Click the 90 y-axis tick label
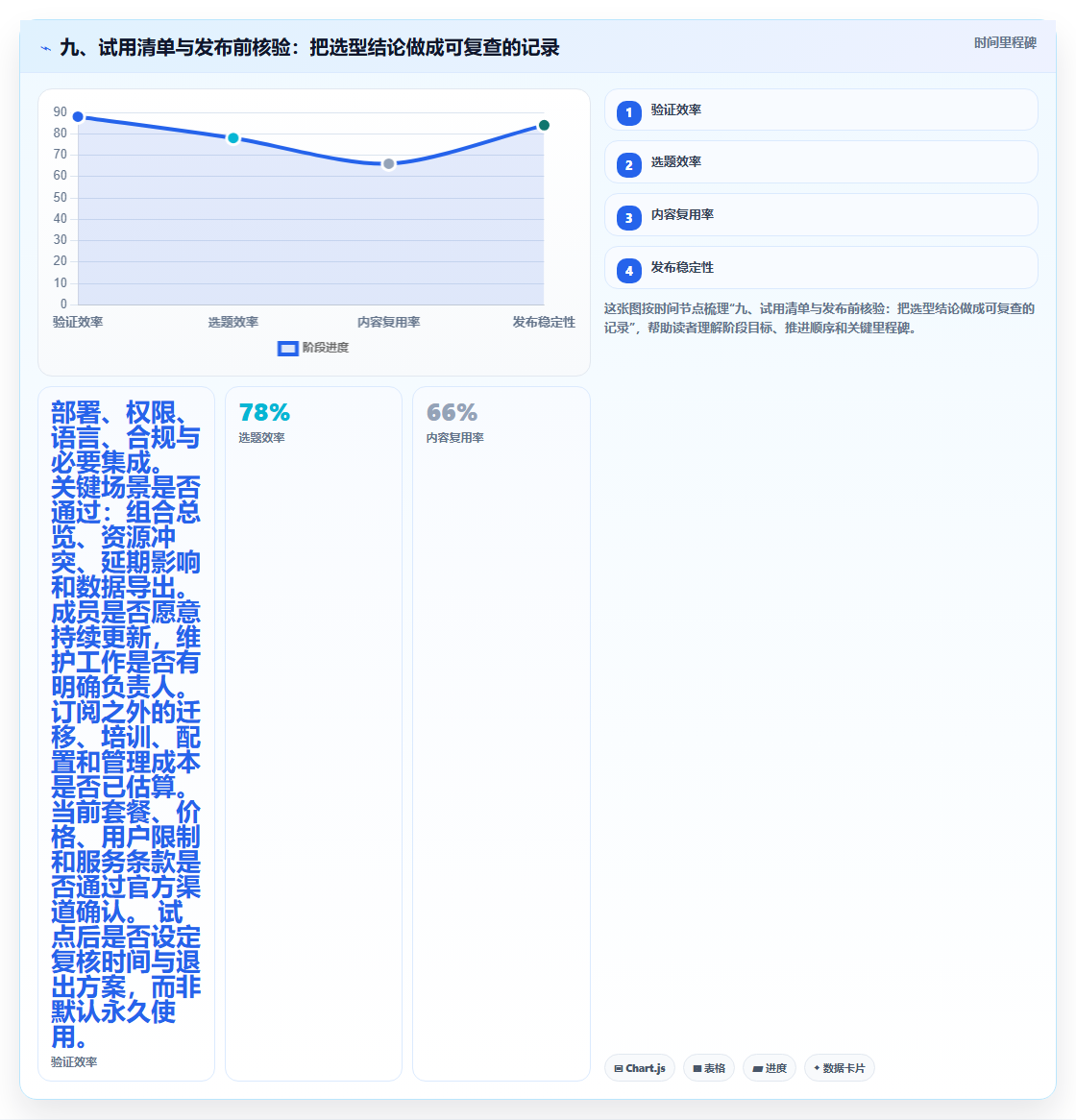1076x1120 pixels. 60,112
